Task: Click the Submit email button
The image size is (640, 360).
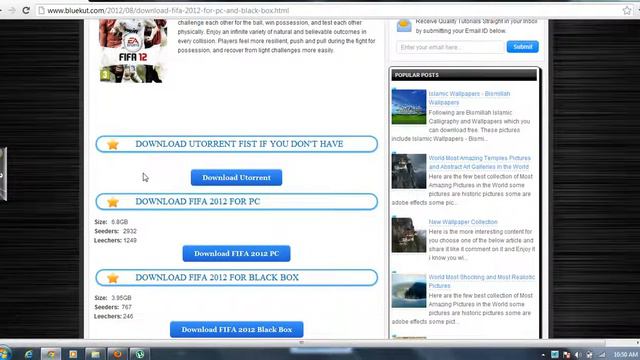Action: click(522, 47)
